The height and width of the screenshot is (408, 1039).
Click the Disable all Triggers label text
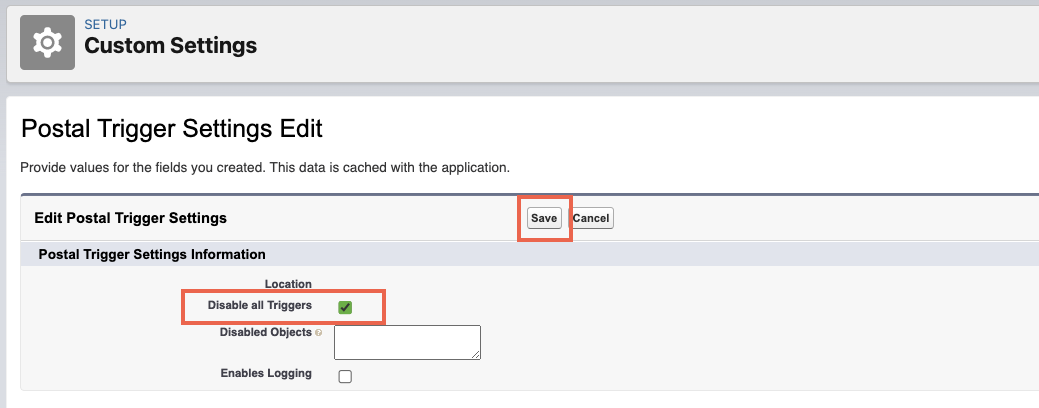click(x=260, y=305)
